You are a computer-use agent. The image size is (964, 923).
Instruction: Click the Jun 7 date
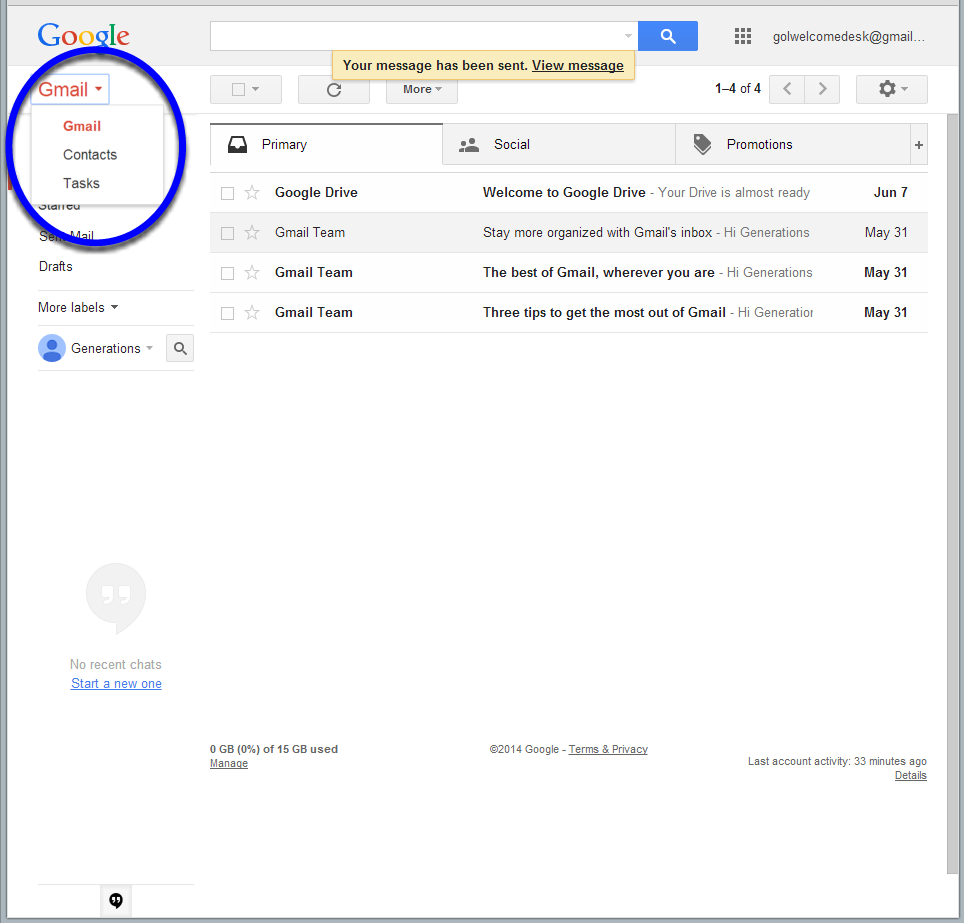(x=890, y=192)
